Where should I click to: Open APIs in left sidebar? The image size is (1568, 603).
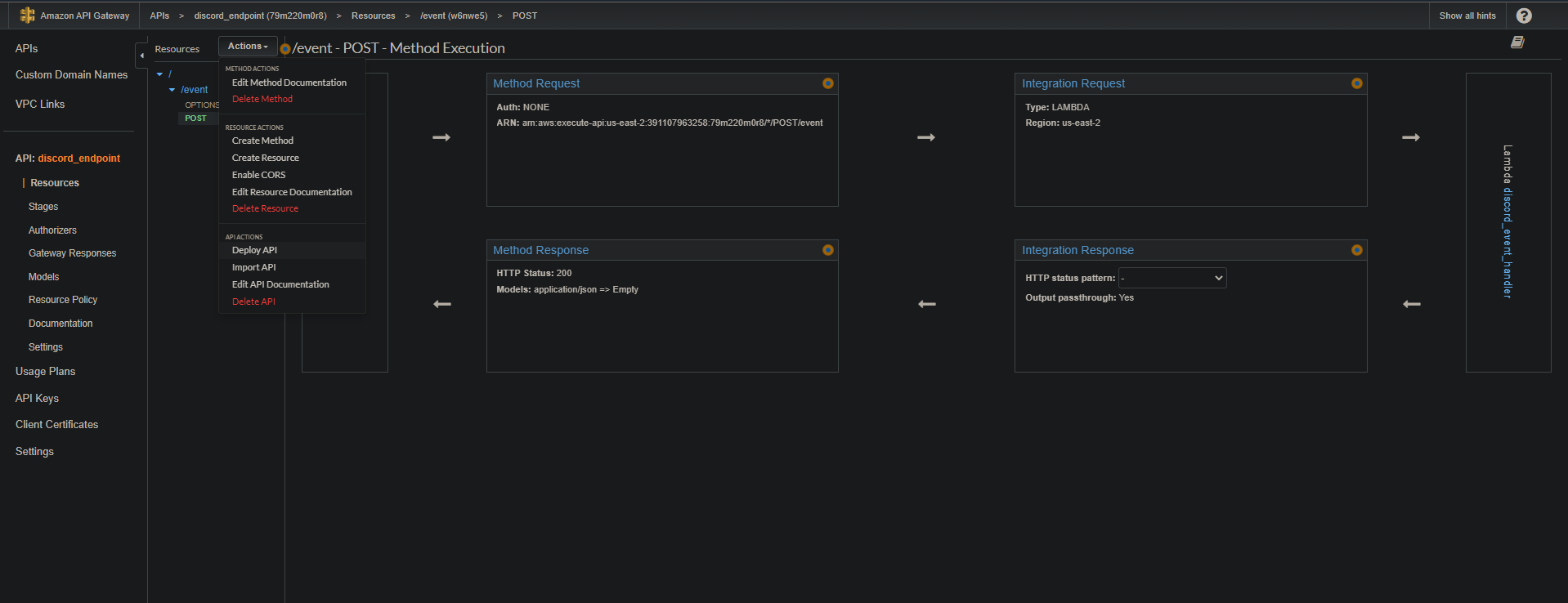26,48
